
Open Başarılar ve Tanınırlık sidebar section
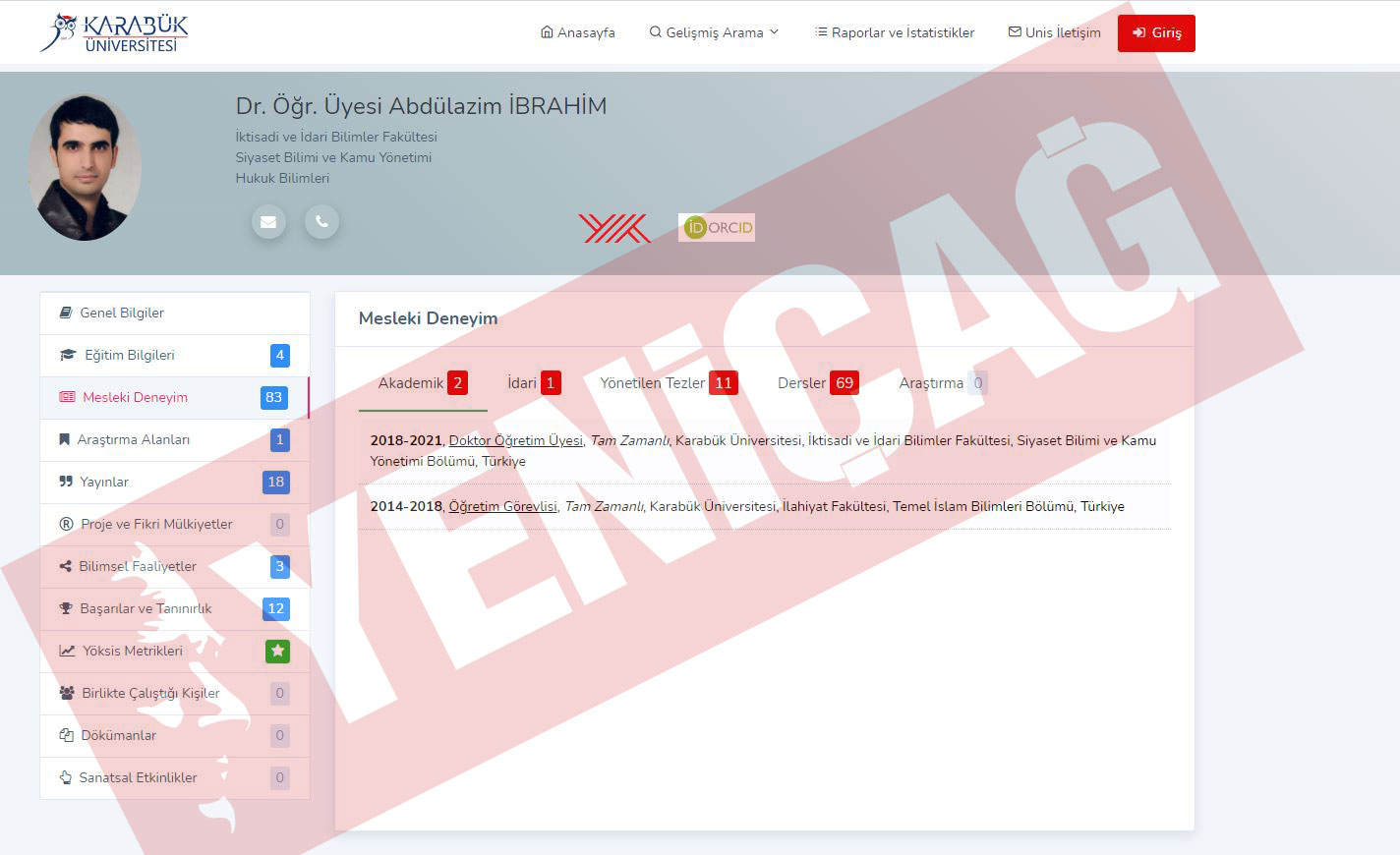pos(175,608)
